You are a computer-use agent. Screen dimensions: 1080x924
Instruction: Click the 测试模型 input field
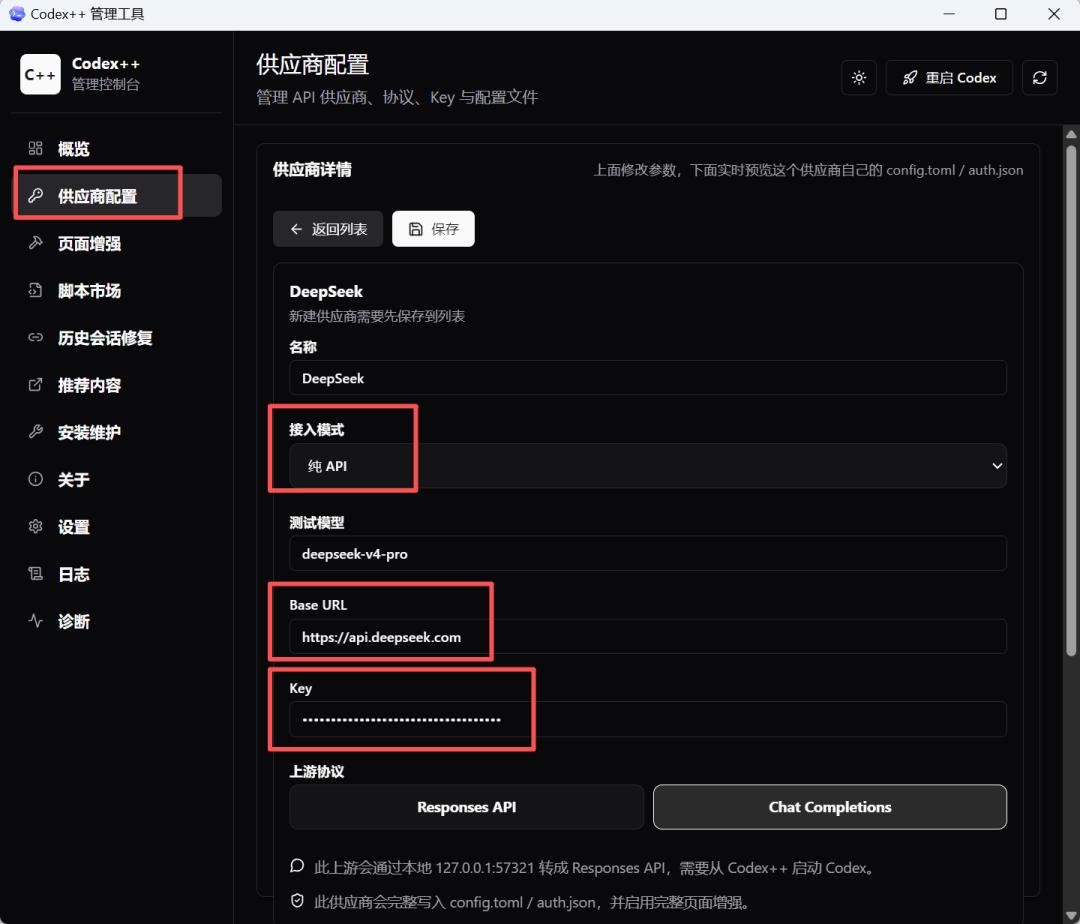pos(647,554)
